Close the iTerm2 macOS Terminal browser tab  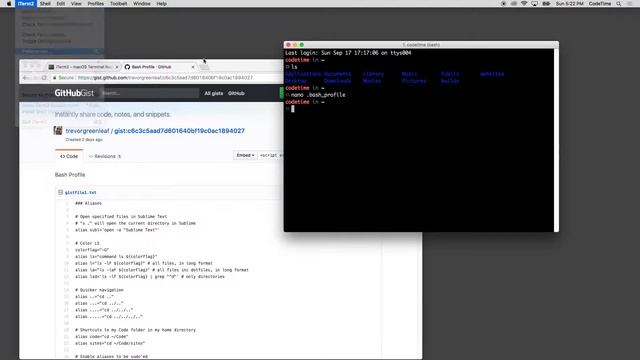[117, 67]
